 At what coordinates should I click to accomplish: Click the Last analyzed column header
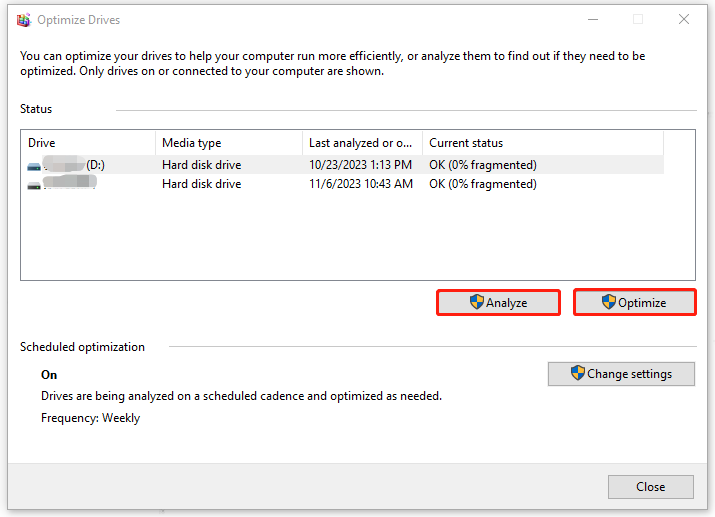click(x=361, y=143)
